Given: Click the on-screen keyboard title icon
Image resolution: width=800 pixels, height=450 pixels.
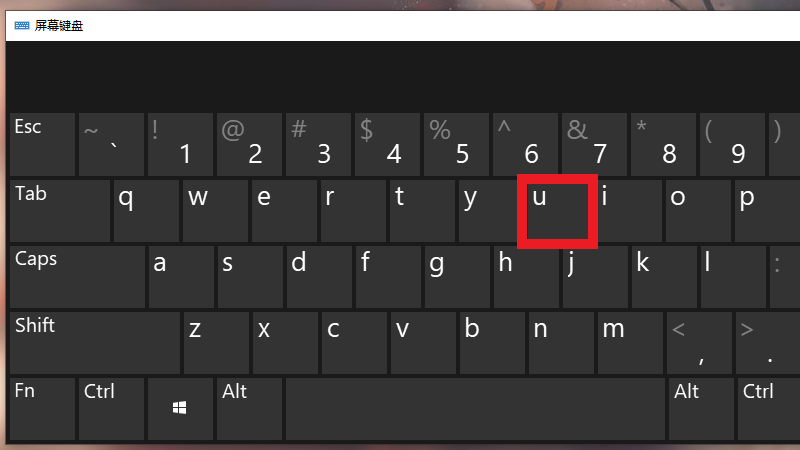Looking at the screenshot, I should coord(21,26).
